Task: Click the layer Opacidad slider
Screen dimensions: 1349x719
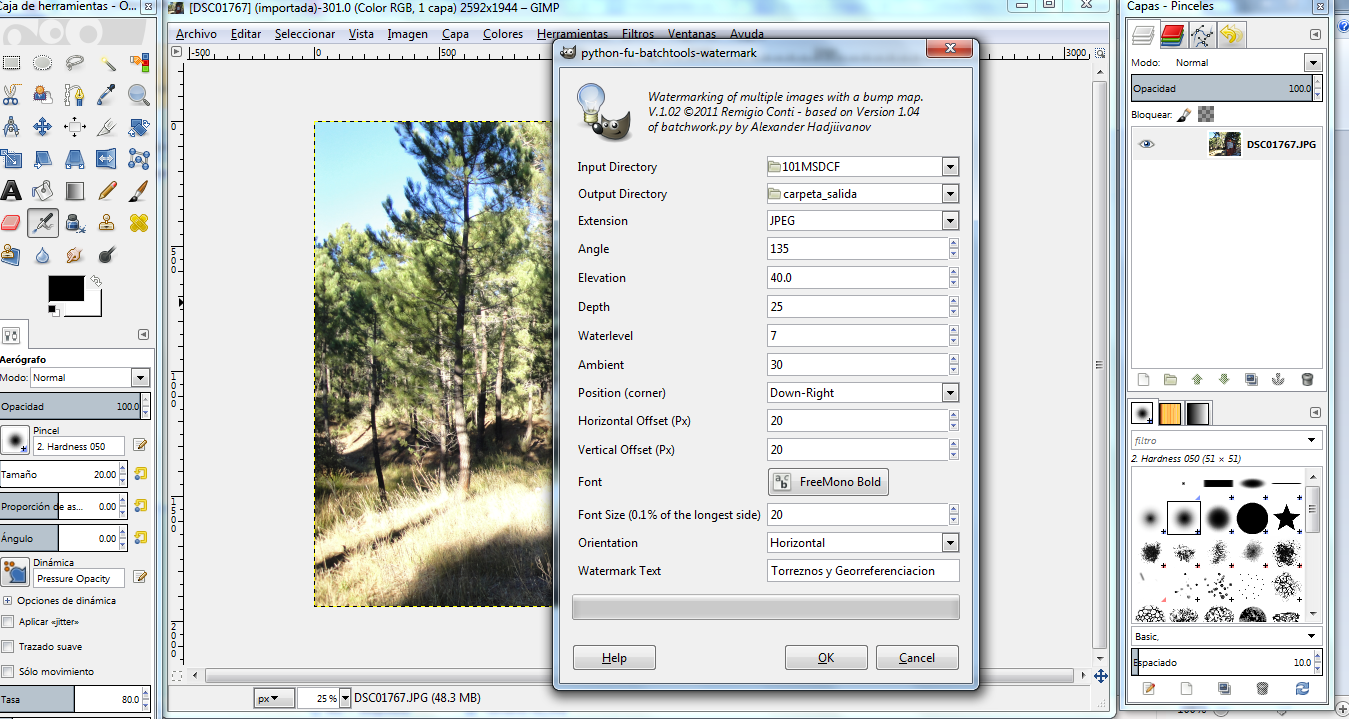Action: pos(1220,89)
